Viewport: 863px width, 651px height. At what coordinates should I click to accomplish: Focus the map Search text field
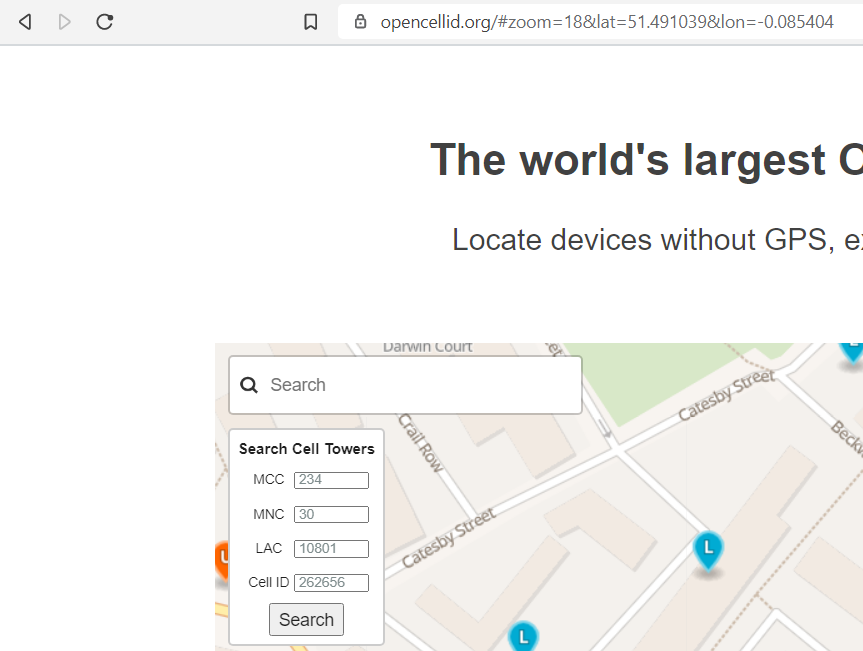coord(406,385)
